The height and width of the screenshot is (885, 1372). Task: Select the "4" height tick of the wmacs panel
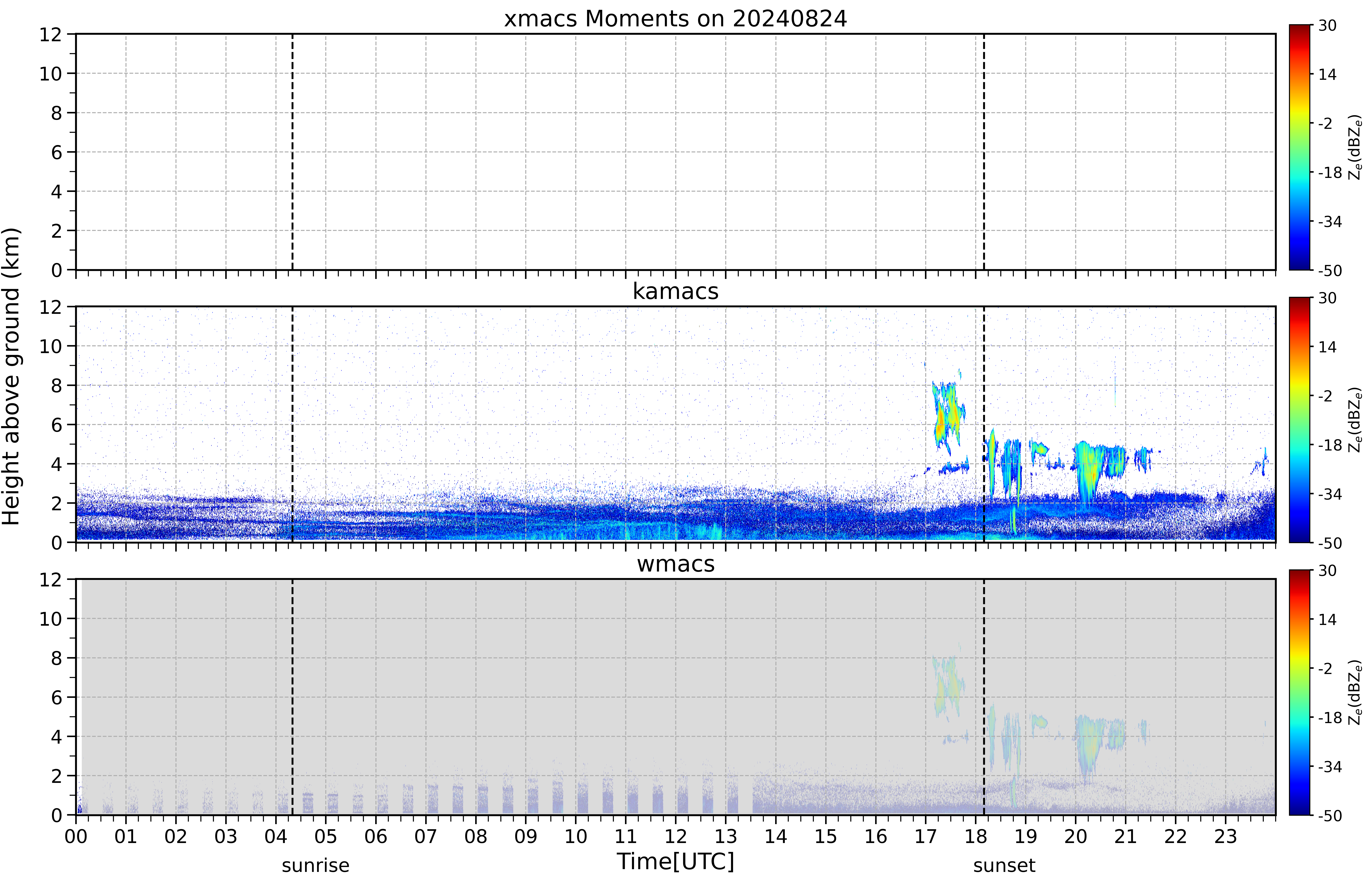tap(56, 737)
